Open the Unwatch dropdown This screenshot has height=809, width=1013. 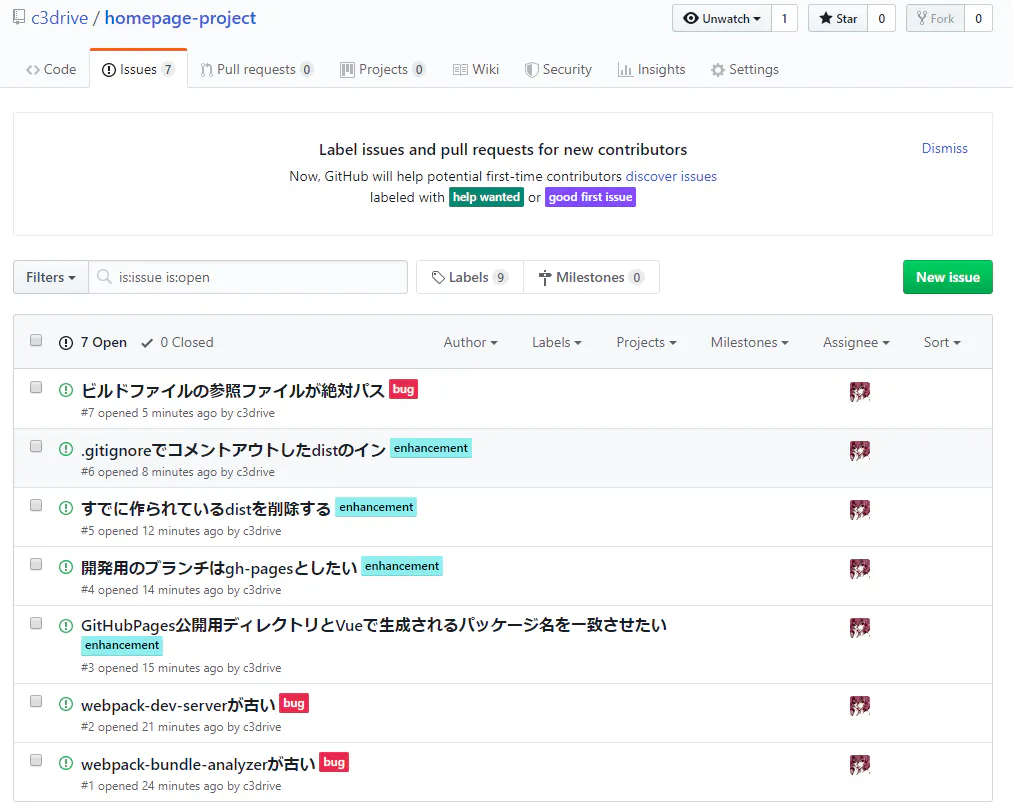(x=722, y=18)
